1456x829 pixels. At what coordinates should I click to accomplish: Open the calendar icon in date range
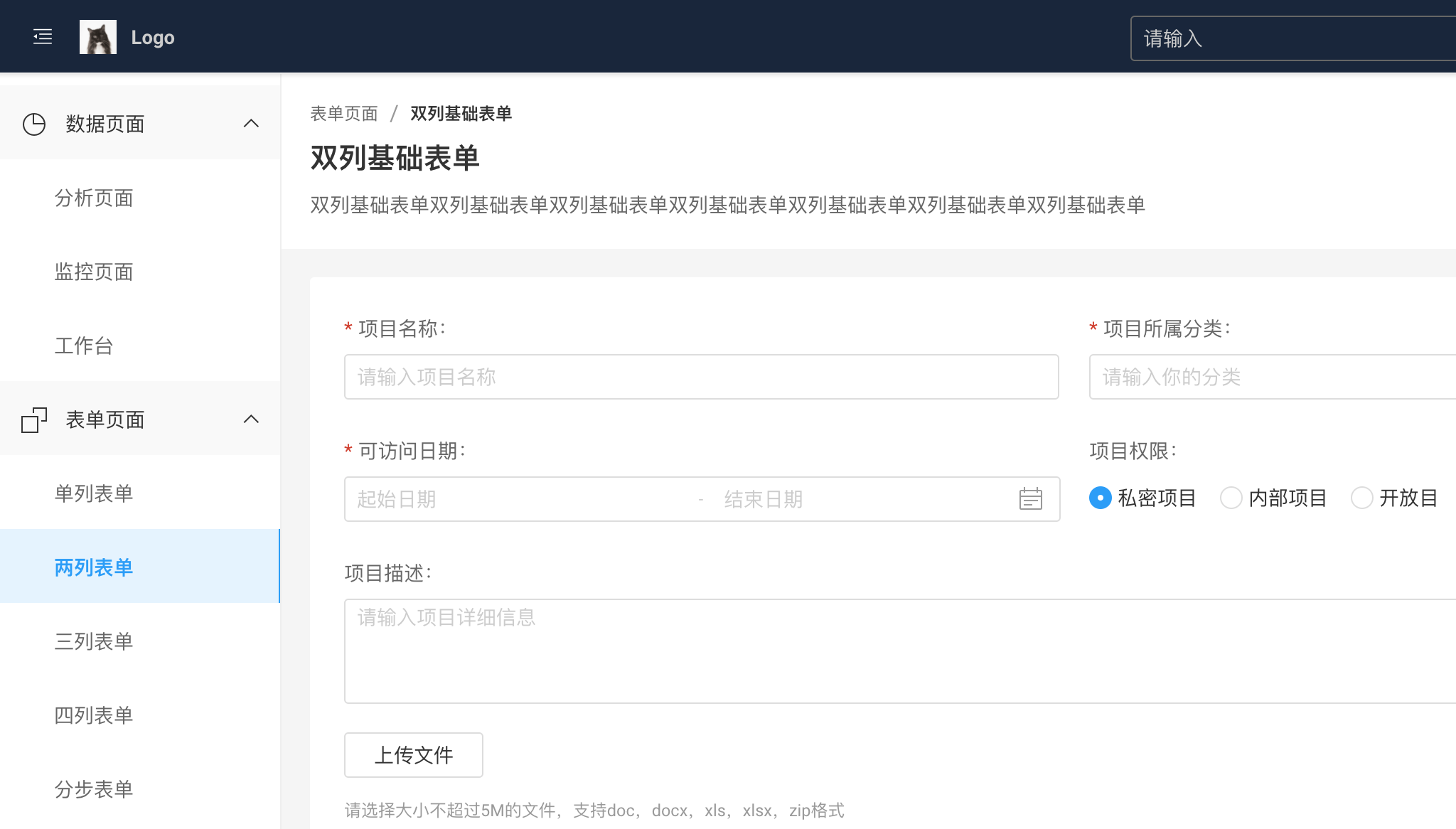tap(1030, 499)
